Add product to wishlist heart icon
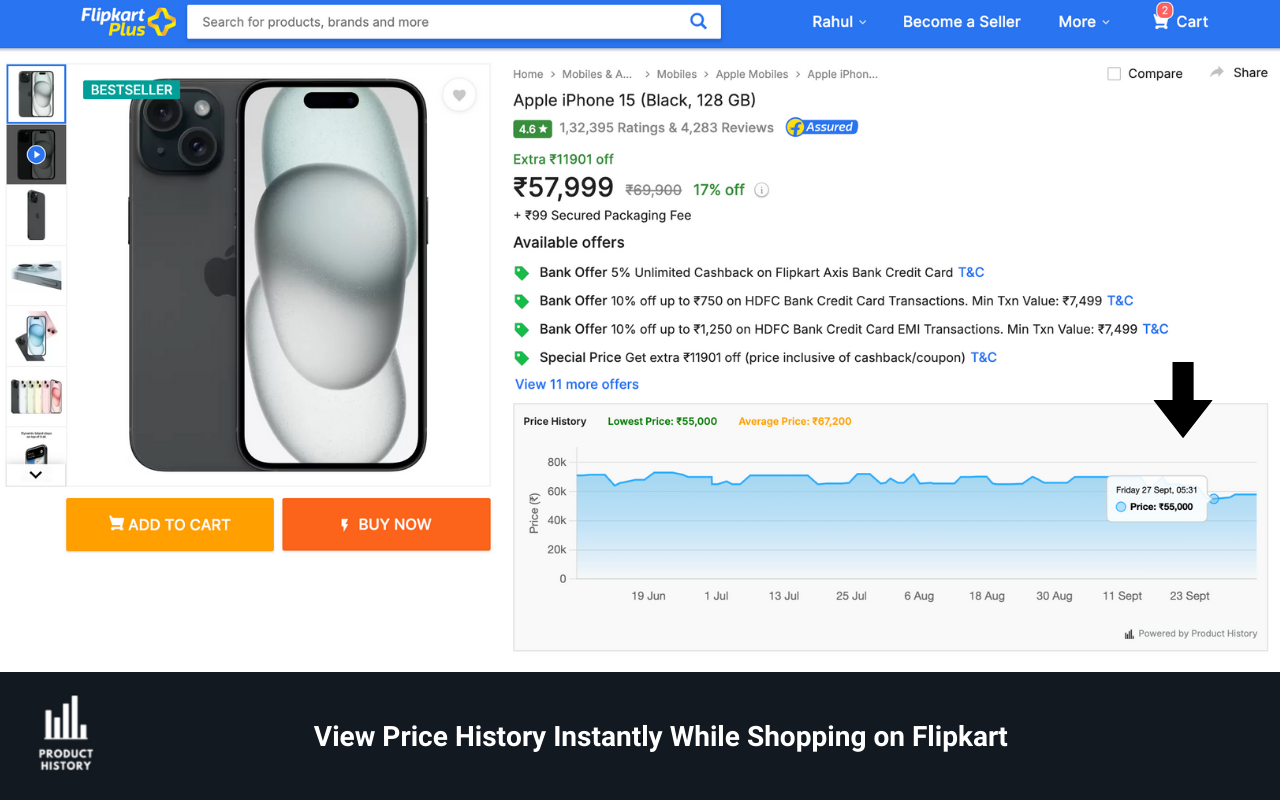 click(459, 95)
